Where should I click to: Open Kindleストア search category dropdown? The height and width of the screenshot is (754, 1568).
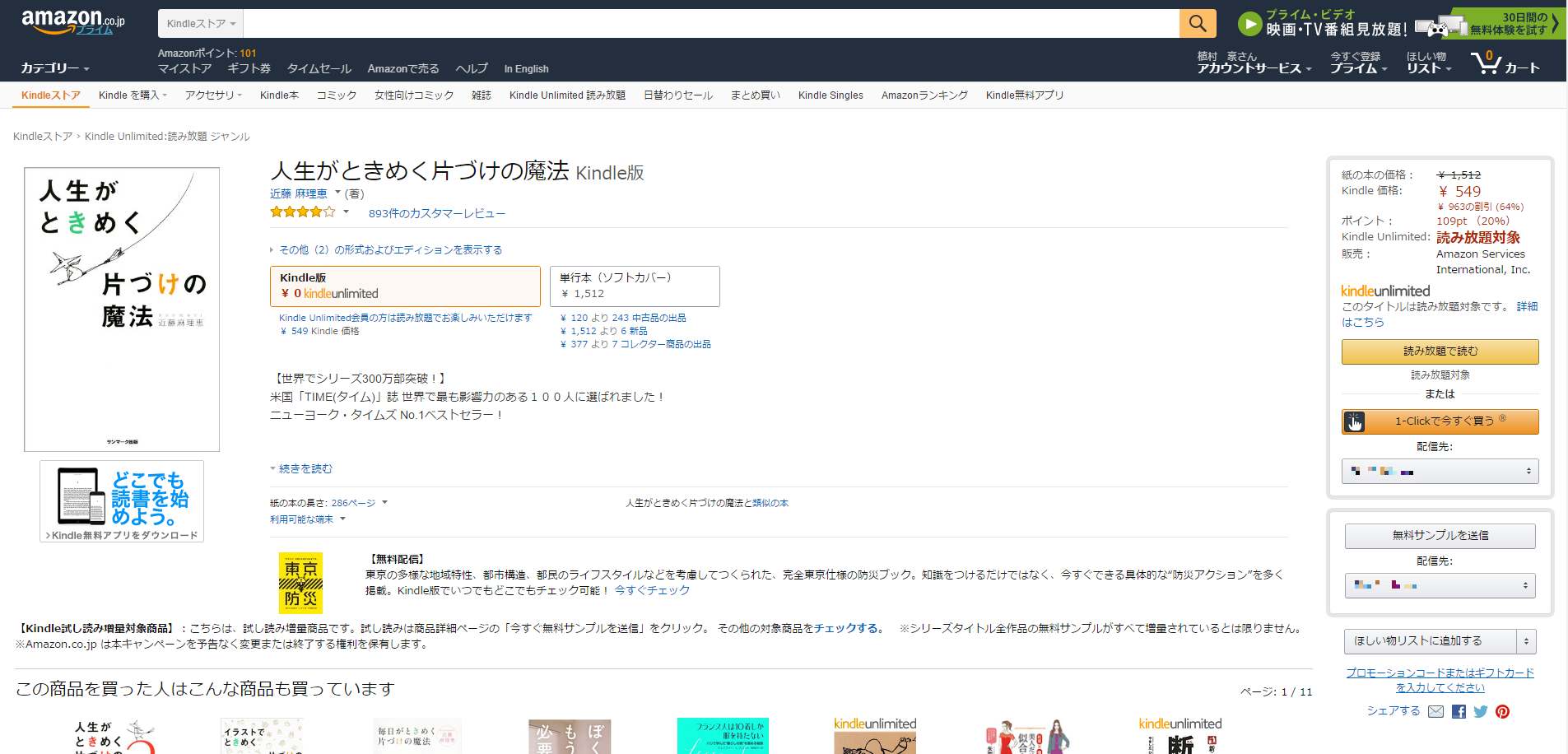coord(201,24)
